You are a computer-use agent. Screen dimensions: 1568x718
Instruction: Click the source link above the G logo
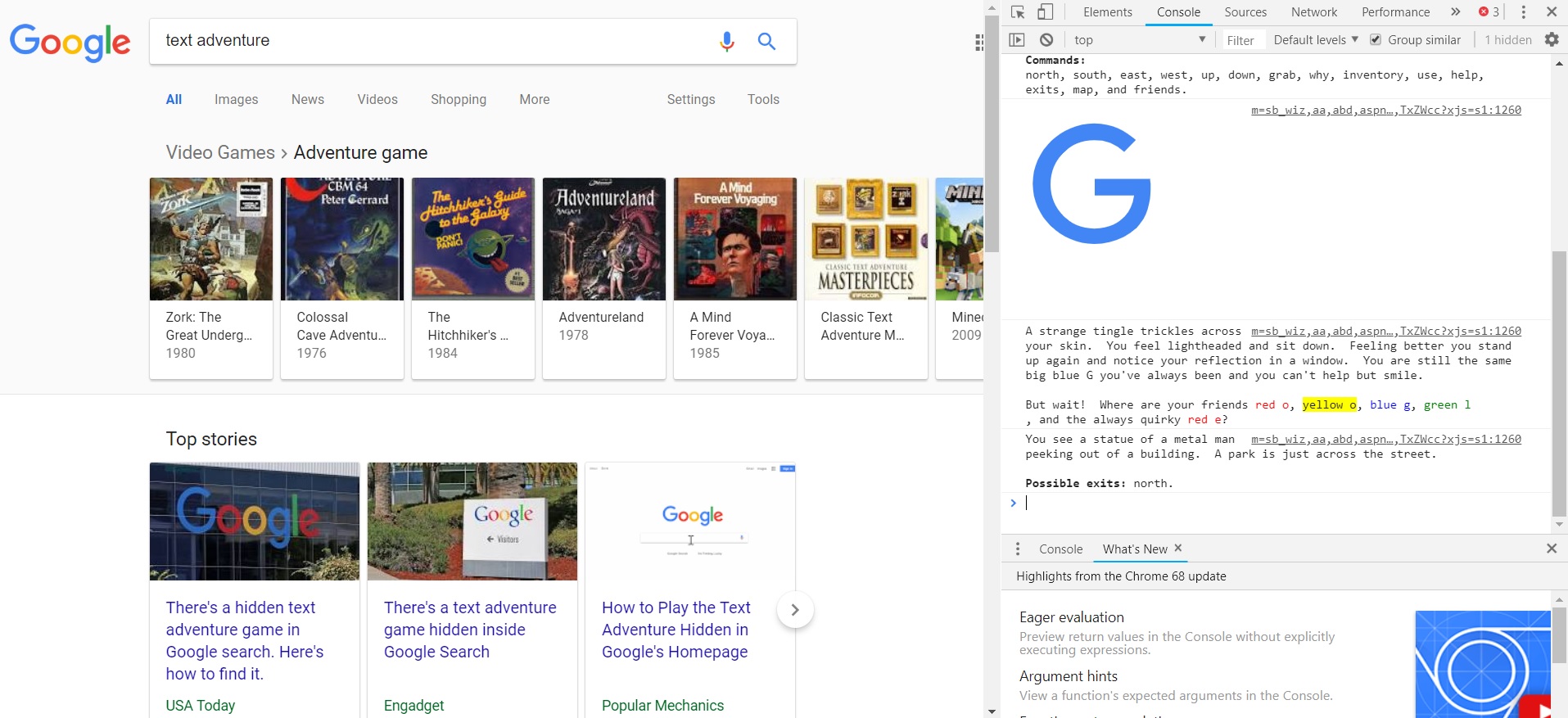click(1385, 110)
